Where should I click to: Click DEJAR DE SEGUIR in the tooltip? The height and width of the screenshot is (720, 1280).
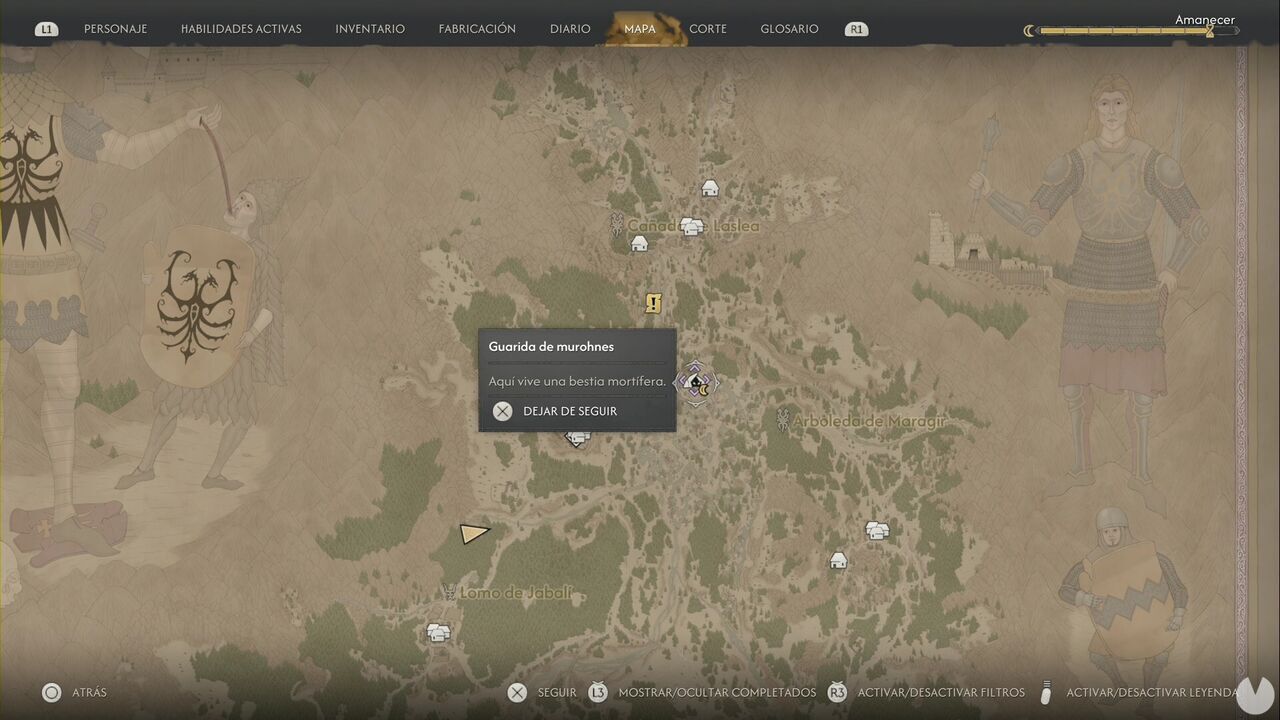tap(570, 411)
